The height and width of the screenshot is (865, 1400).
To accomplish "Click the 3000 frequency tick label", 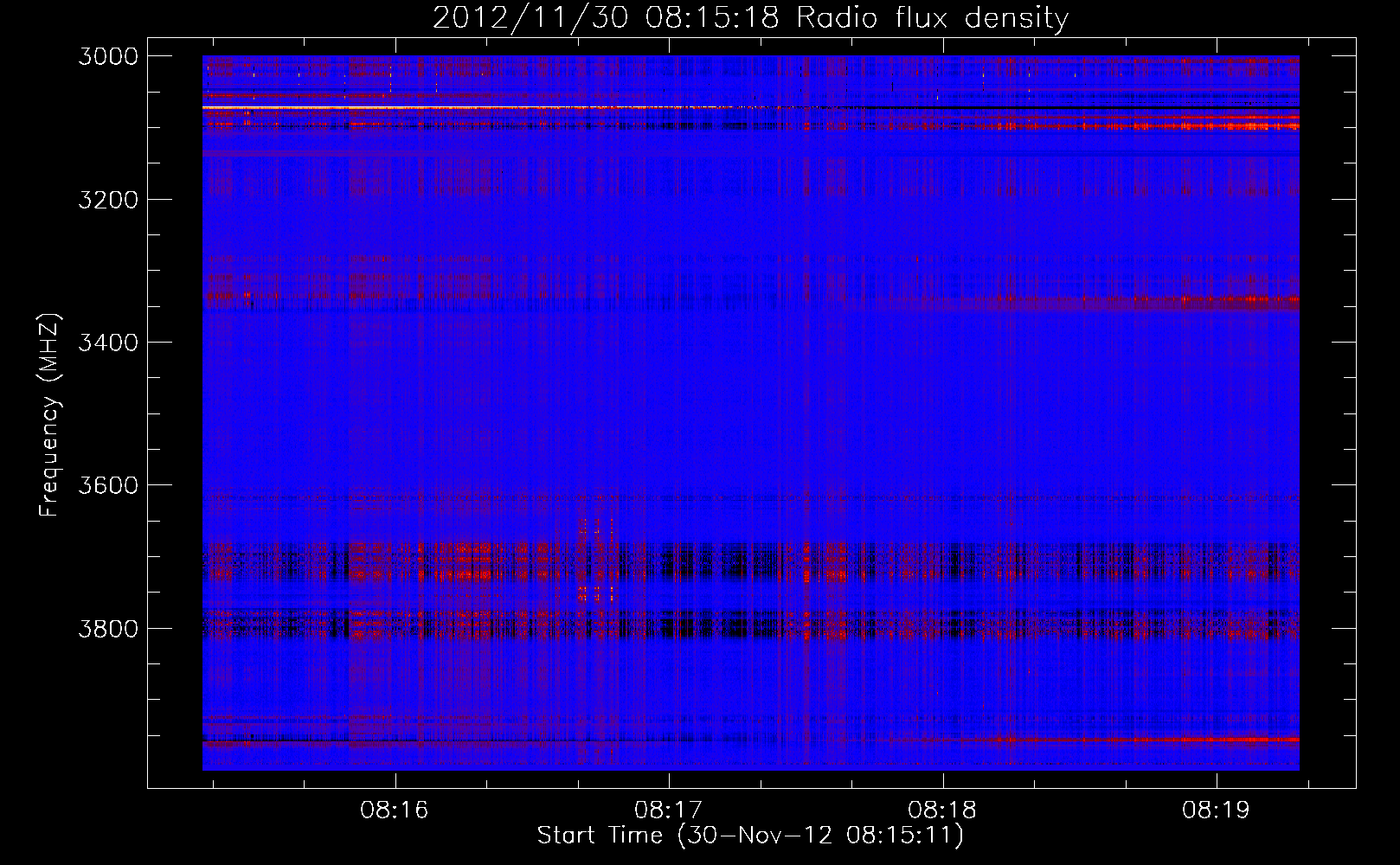I will (x=108, y=56).
